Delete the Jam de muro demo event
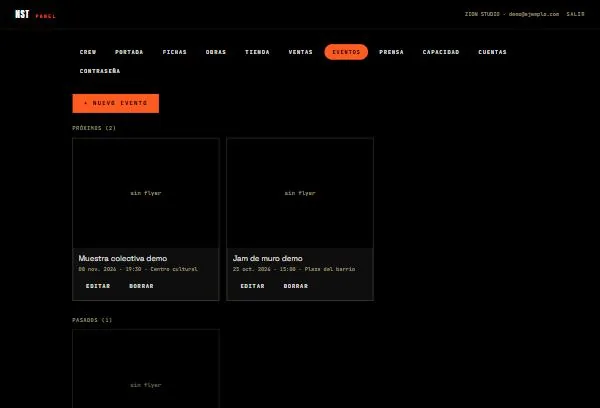Viewport: 600px width, 408px height. click(x=295, y=286)
